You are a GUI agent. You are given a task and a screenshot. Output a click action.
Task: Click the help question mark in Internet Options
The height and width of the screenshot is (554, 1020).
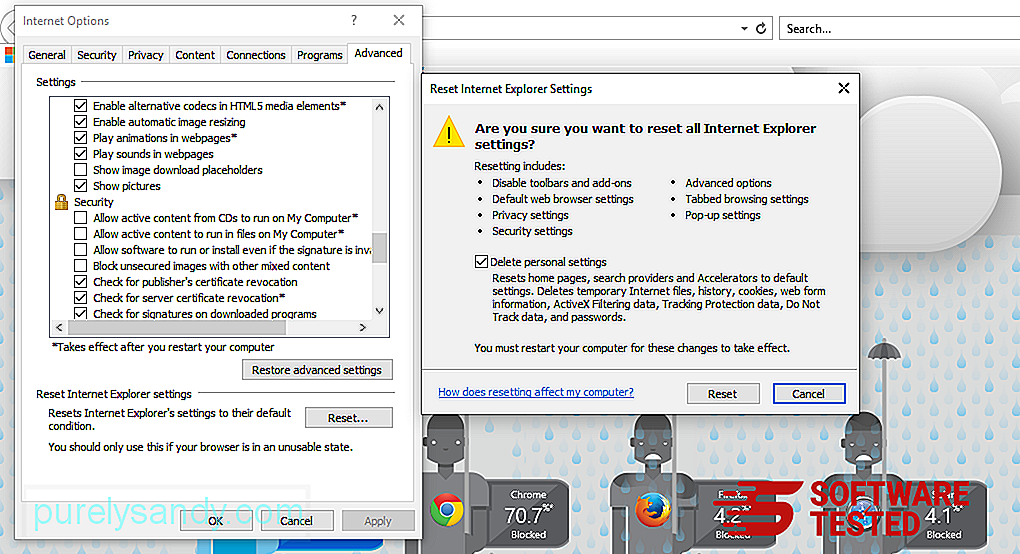354,20
